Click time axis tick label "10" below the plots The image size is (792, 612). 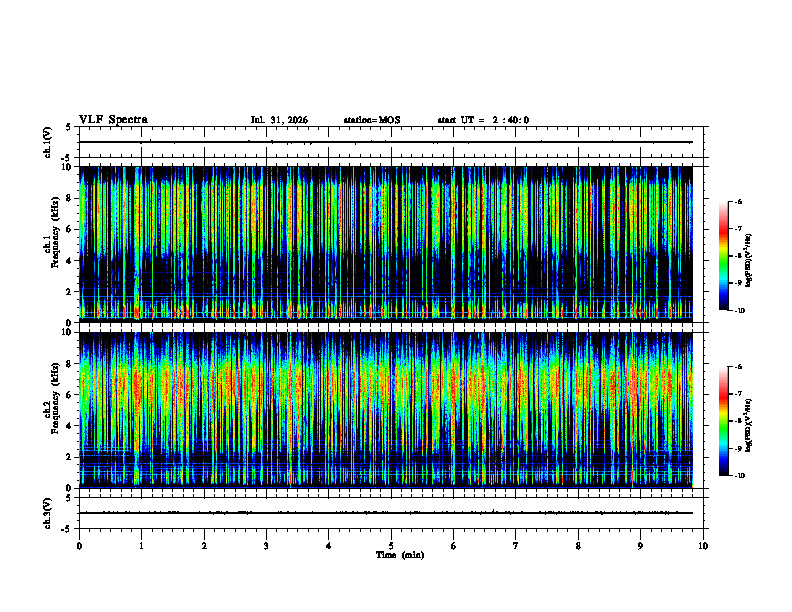(703, 546)
